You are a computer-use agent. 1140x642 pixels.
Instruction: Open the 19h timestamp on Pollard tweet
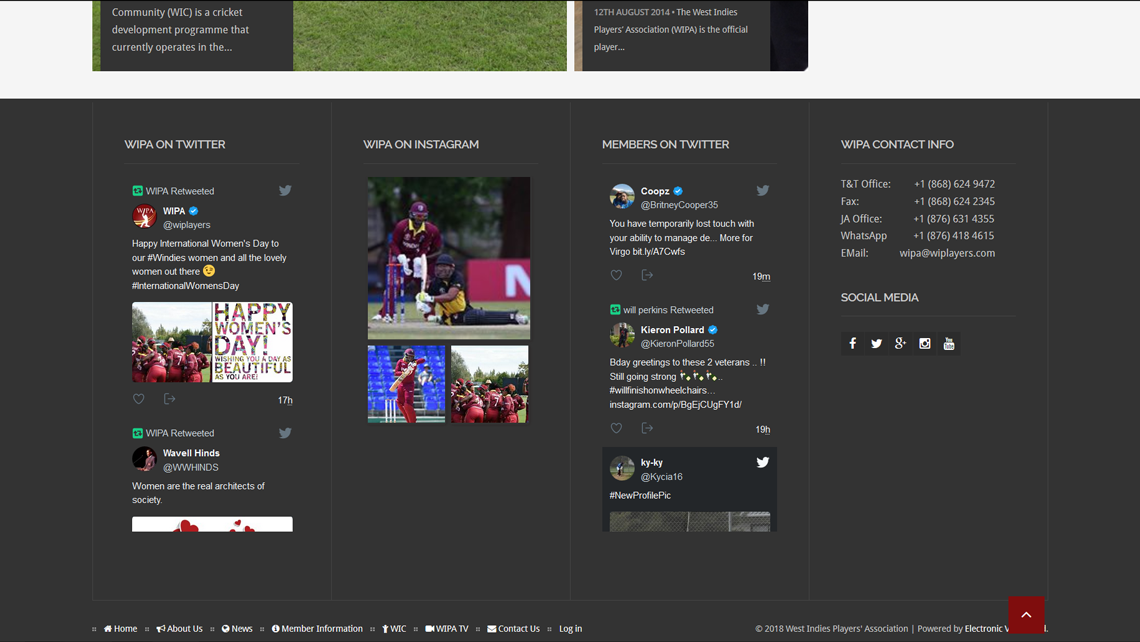763,430
